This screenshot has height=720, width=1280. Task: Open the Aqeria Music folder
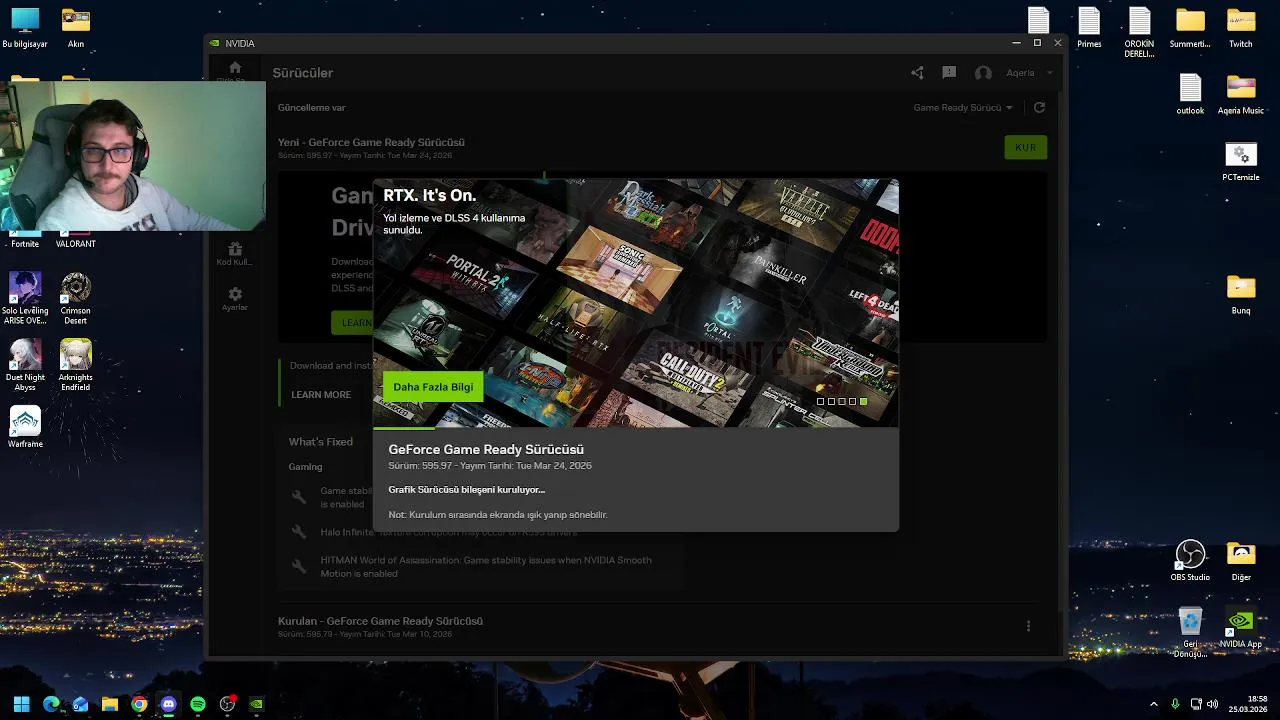(1241, 95)
